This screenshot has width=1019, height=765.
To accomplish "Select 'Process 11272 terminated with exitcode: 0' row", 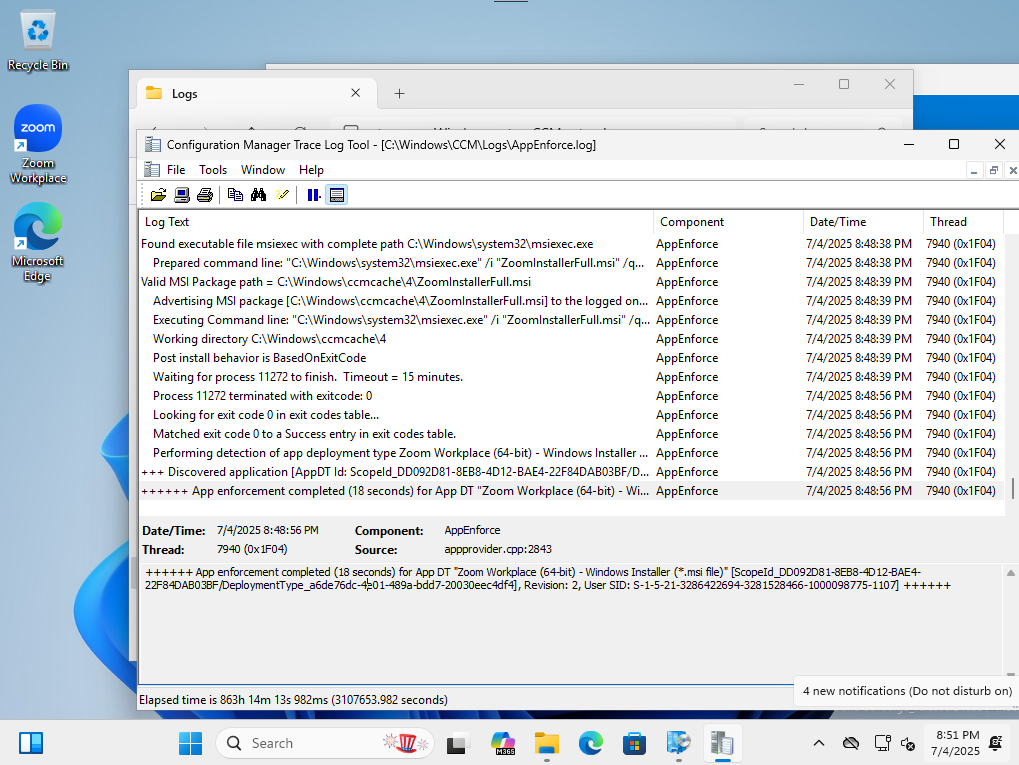I will tap(572, 396).
